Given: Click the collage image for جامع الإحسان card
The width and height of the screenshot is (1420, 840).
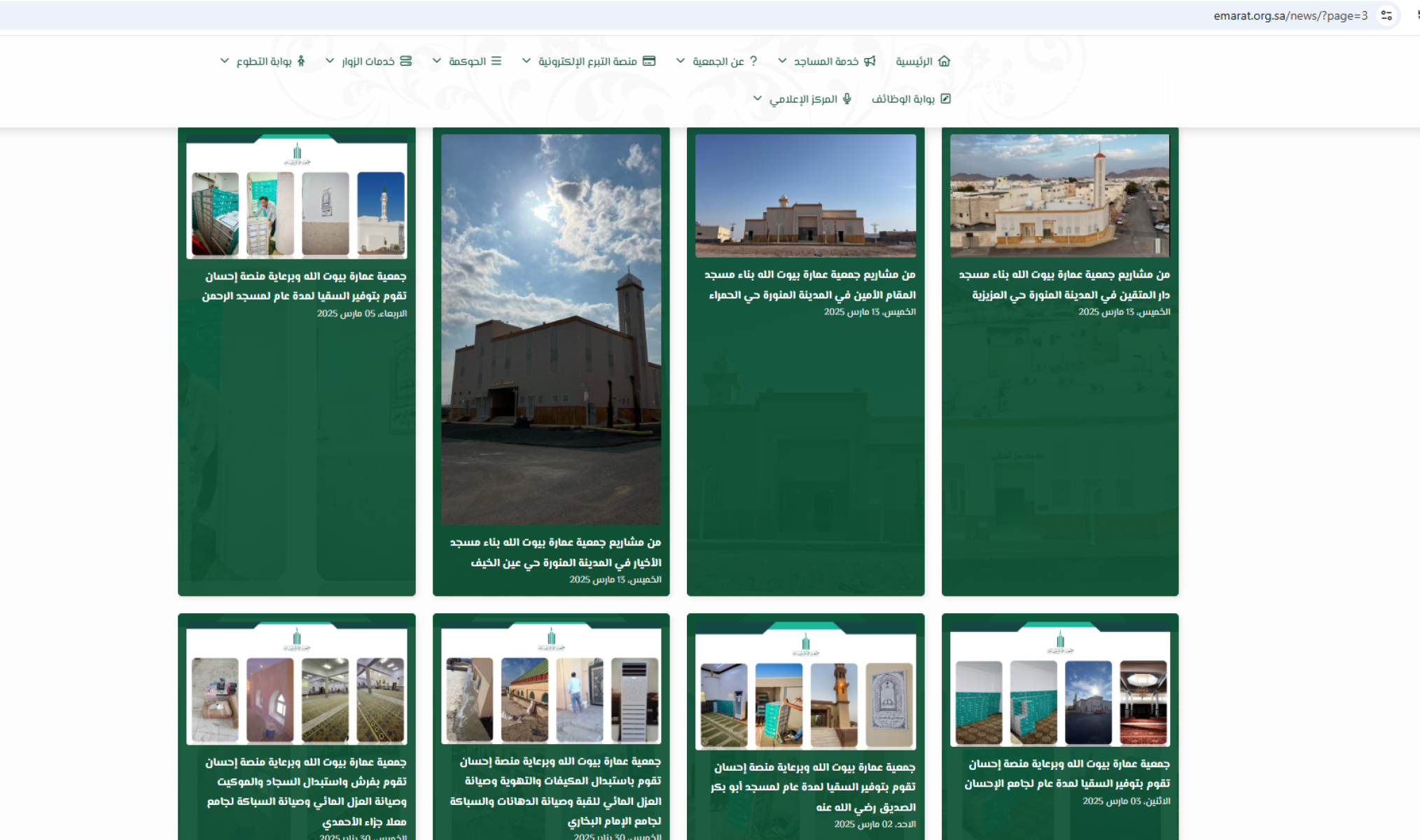Looking at the screenshot, I should 1060,684.
